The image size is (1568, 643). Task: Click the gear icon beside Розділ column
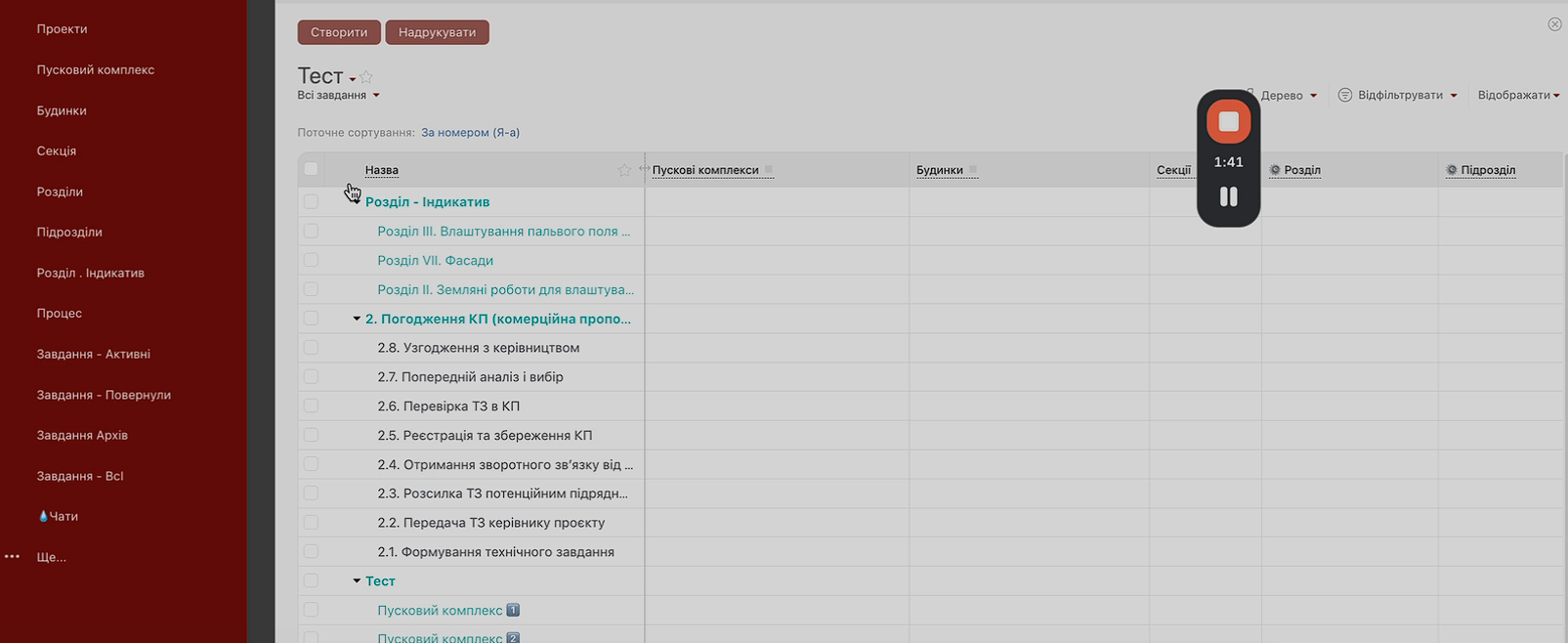(1275, 170)
